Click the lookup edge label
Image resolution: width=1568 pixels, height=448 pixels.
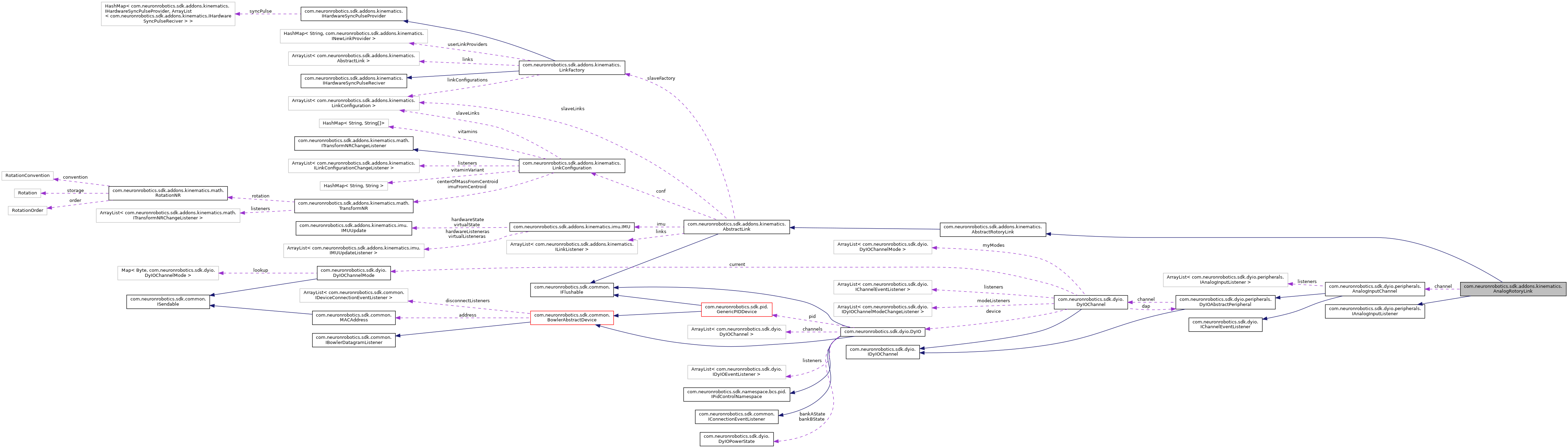click(x=260, y=270)
